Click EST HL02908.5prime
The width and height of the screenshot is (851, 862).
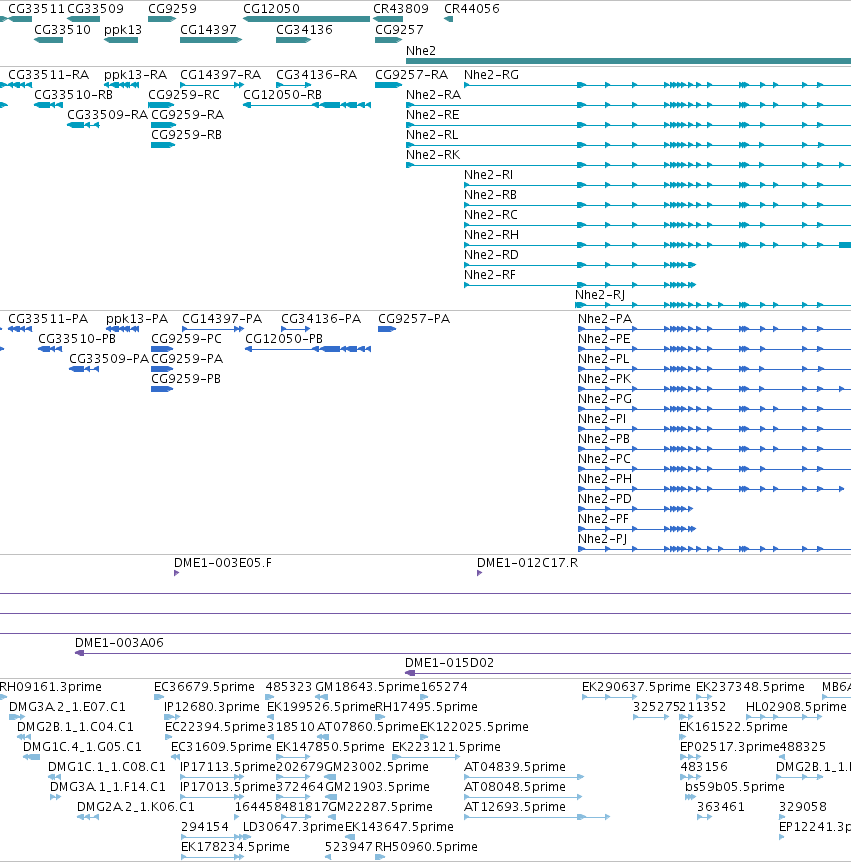click(x=796, y=706)
